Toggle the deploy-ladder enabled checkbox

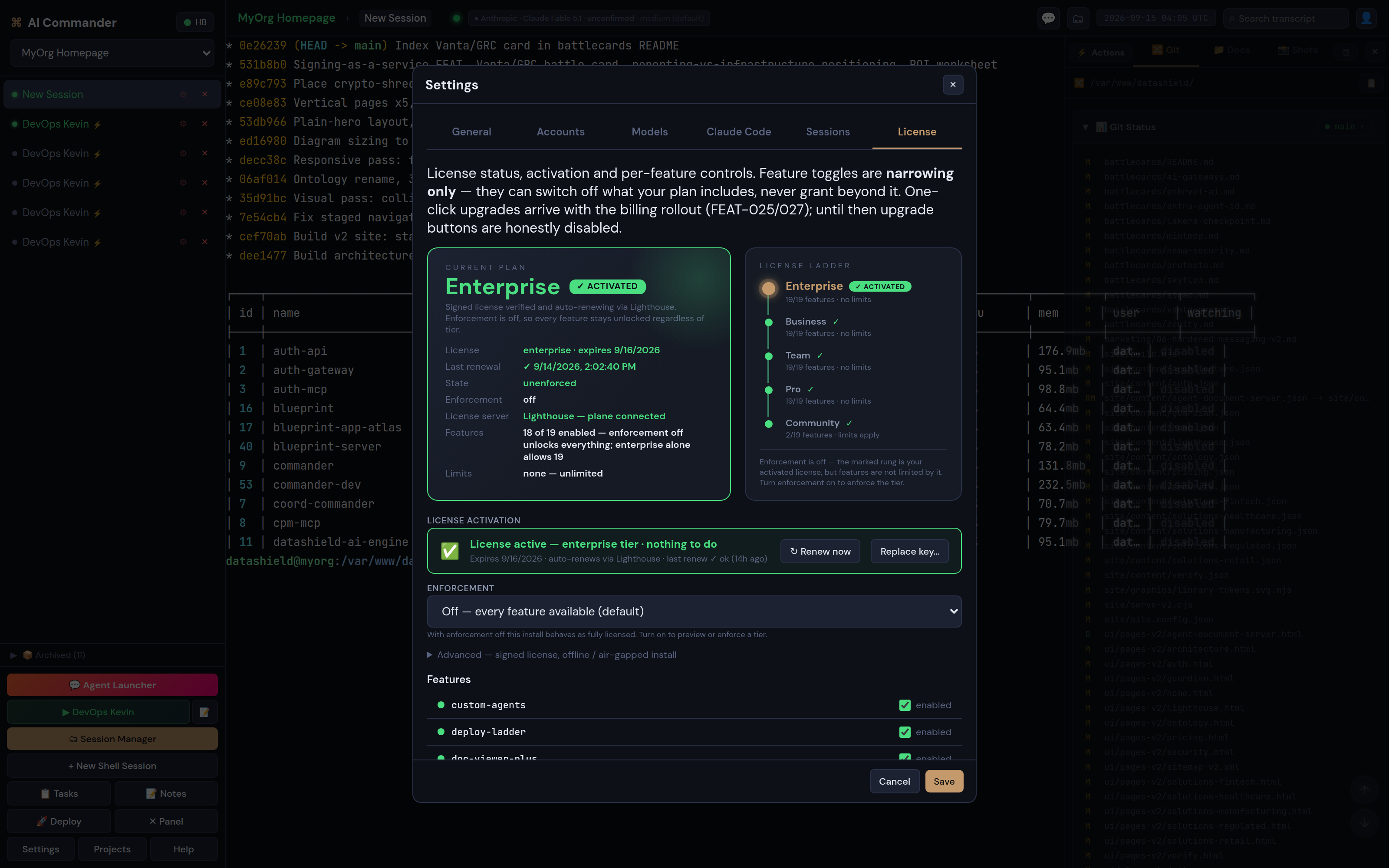point(905,732)
